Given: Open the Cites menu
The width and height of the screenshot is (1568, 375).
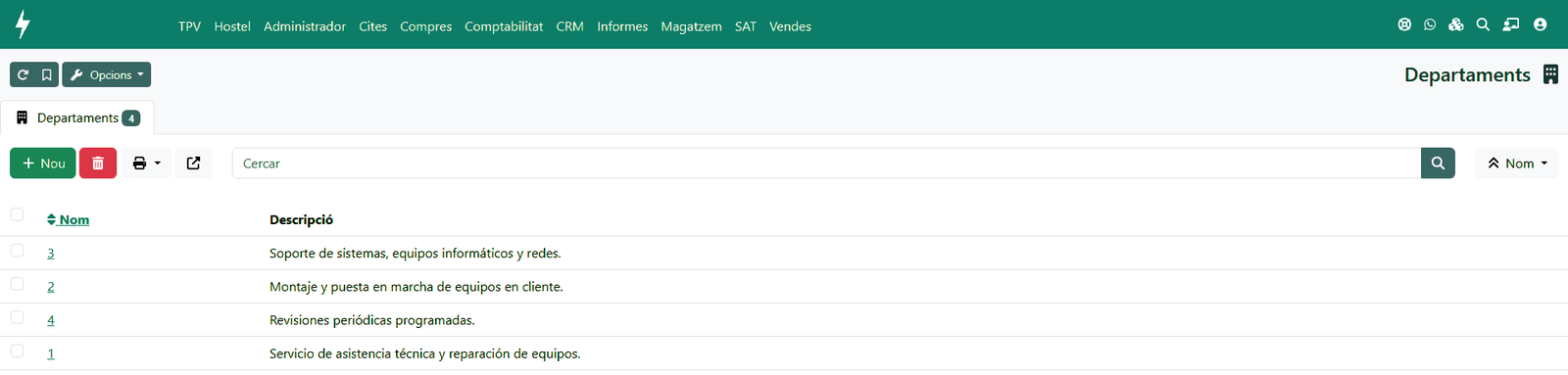Looking at the screenshot, I should (372, 26).
